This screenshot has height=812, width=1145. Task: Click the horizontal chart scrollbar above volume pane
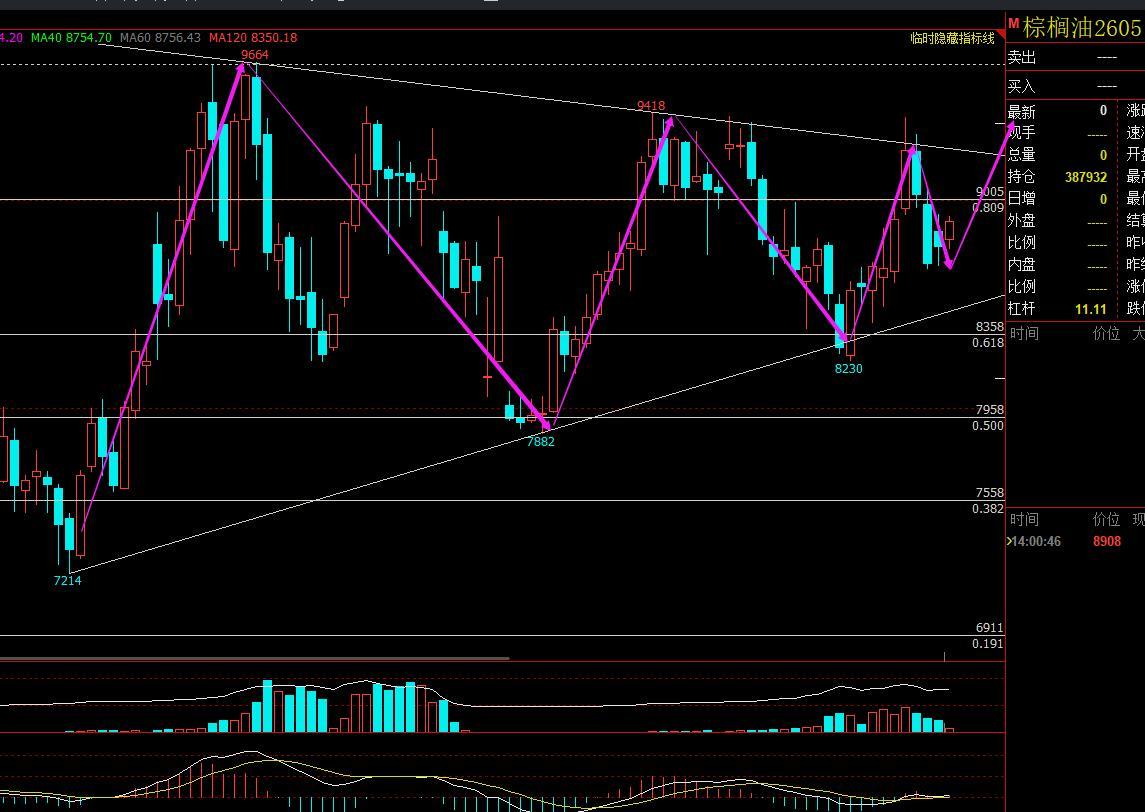click(x=254, y=659)
